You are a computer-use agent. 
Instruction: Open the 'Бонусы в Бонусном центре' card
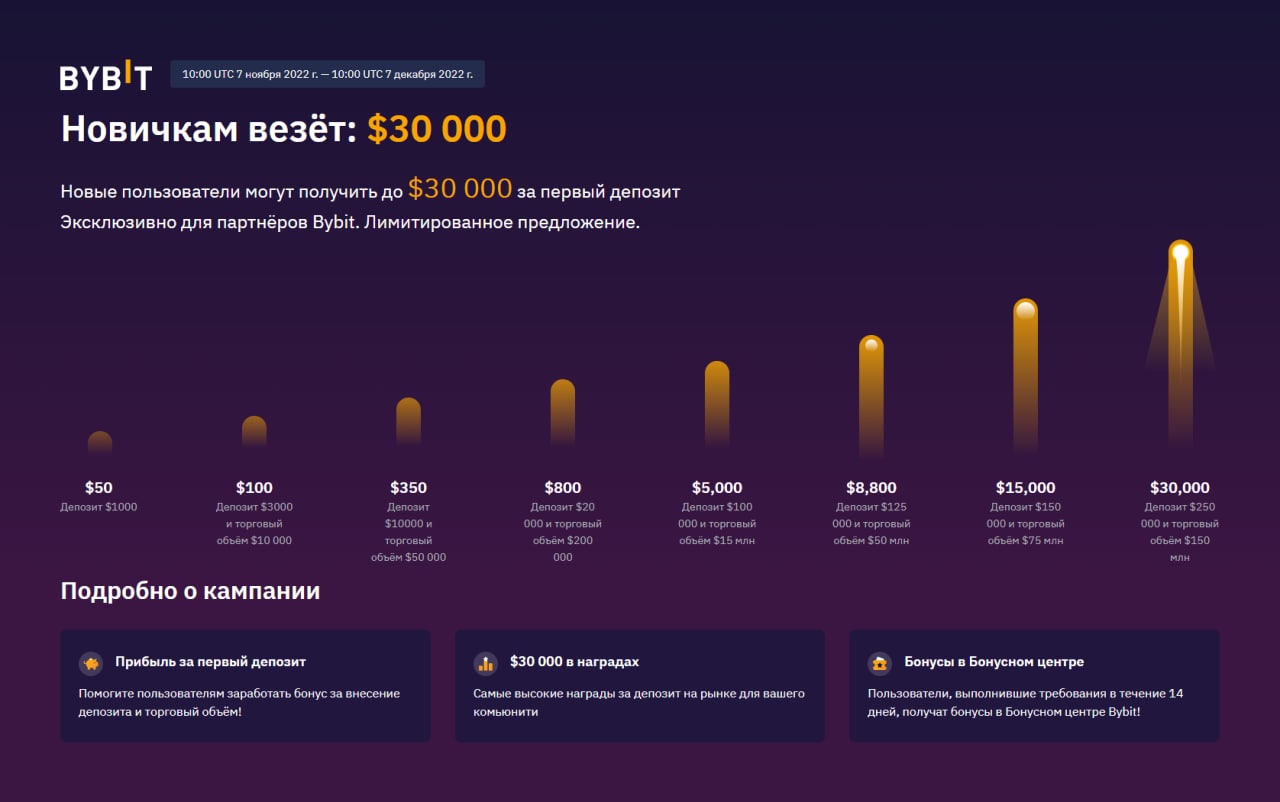pyautogui.click(x=1034, y=686)
